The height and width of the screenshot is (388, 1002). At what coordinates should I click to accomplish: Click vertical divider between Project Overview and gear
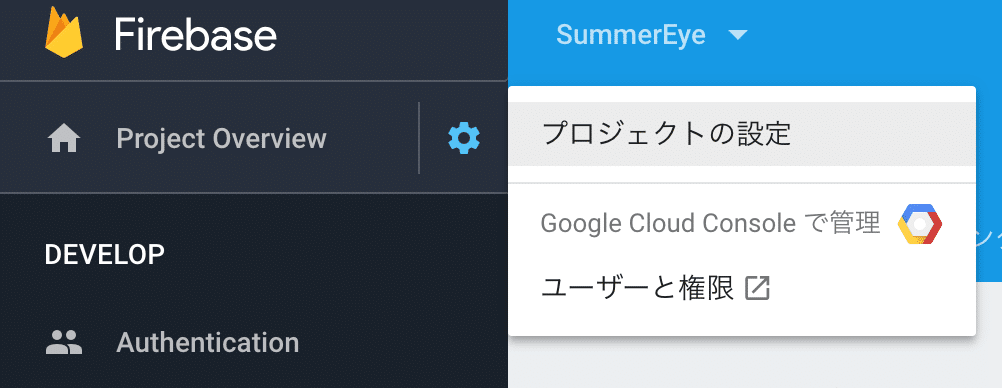(x=419, y=137)
